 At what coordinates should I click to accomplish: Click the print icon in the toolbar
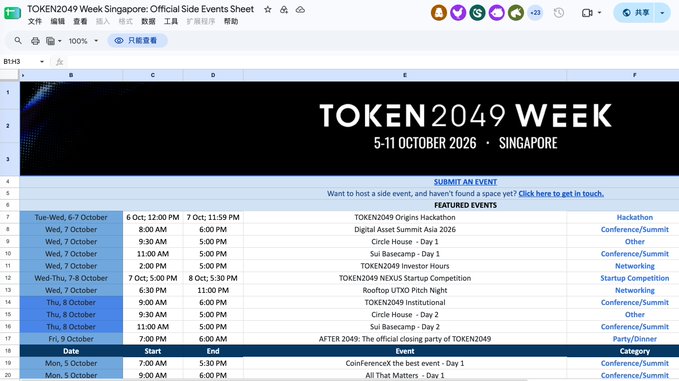(x=35, y=41)
